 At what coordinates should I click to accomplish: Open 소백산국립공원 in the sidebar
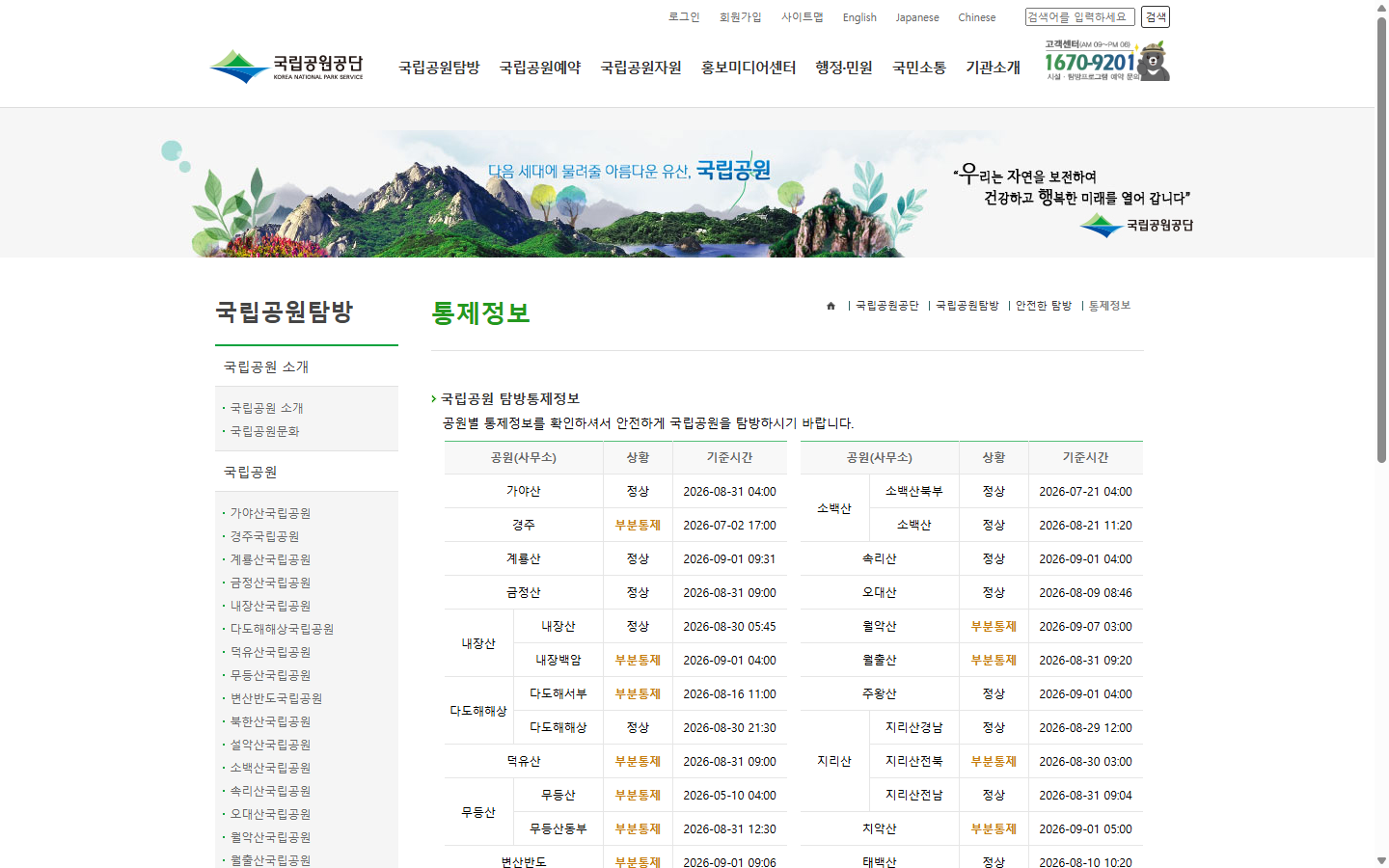(x=270, y=768)
